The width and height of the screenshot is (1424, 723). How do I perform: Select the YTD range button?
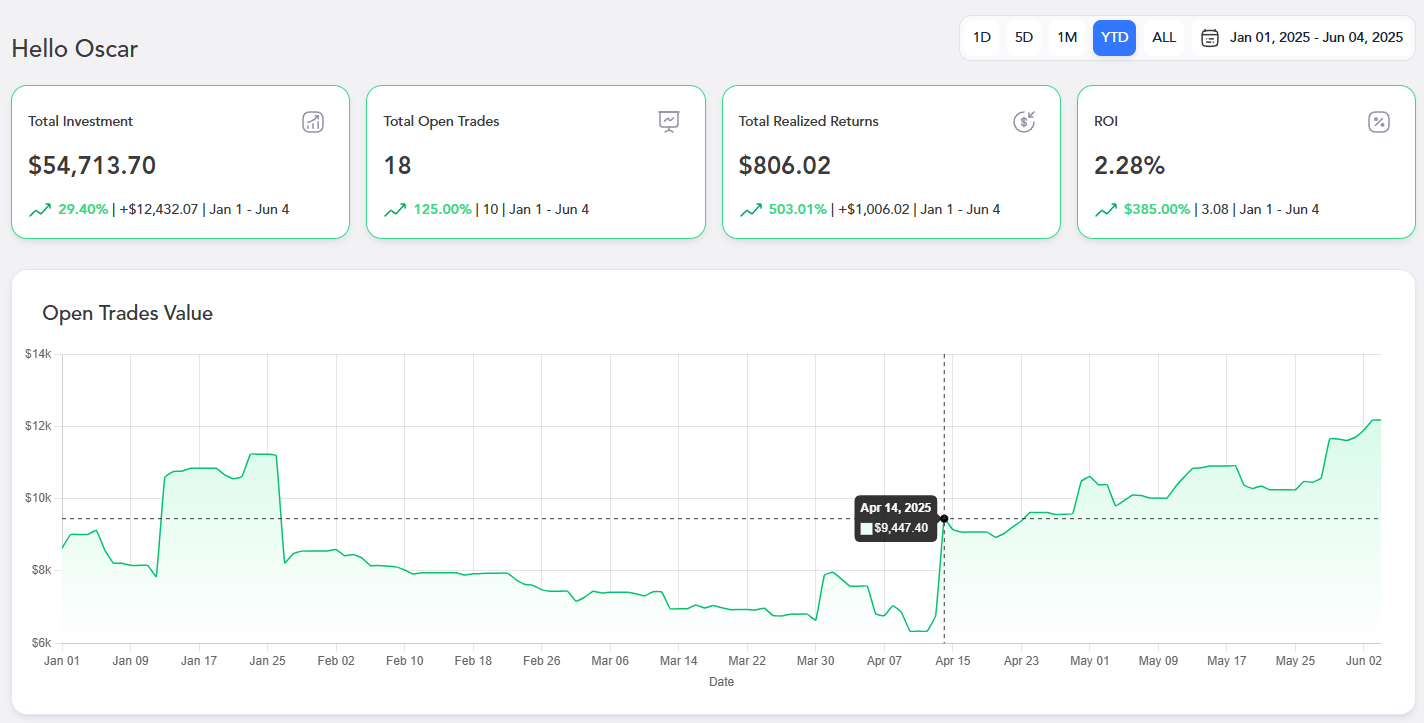[x=1114, y=38]
